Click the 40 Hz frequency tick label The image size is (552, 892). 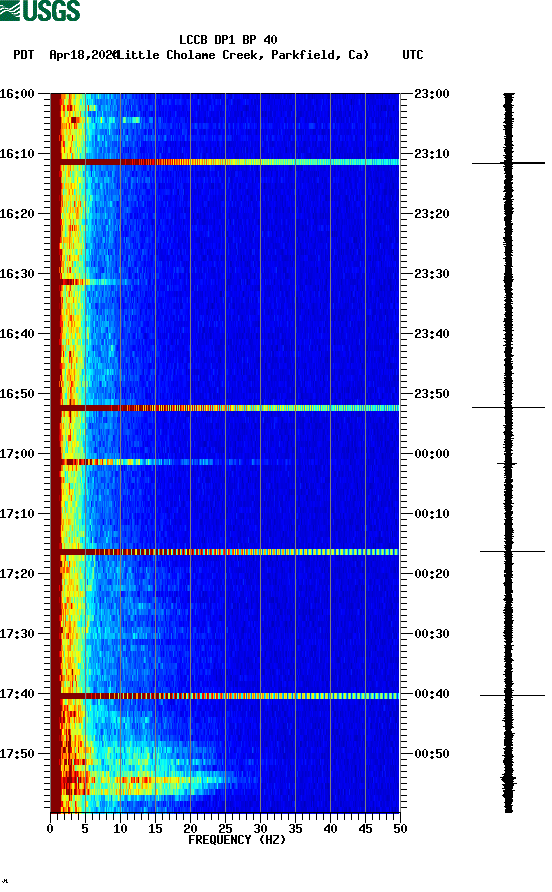(x=330, y=828)
